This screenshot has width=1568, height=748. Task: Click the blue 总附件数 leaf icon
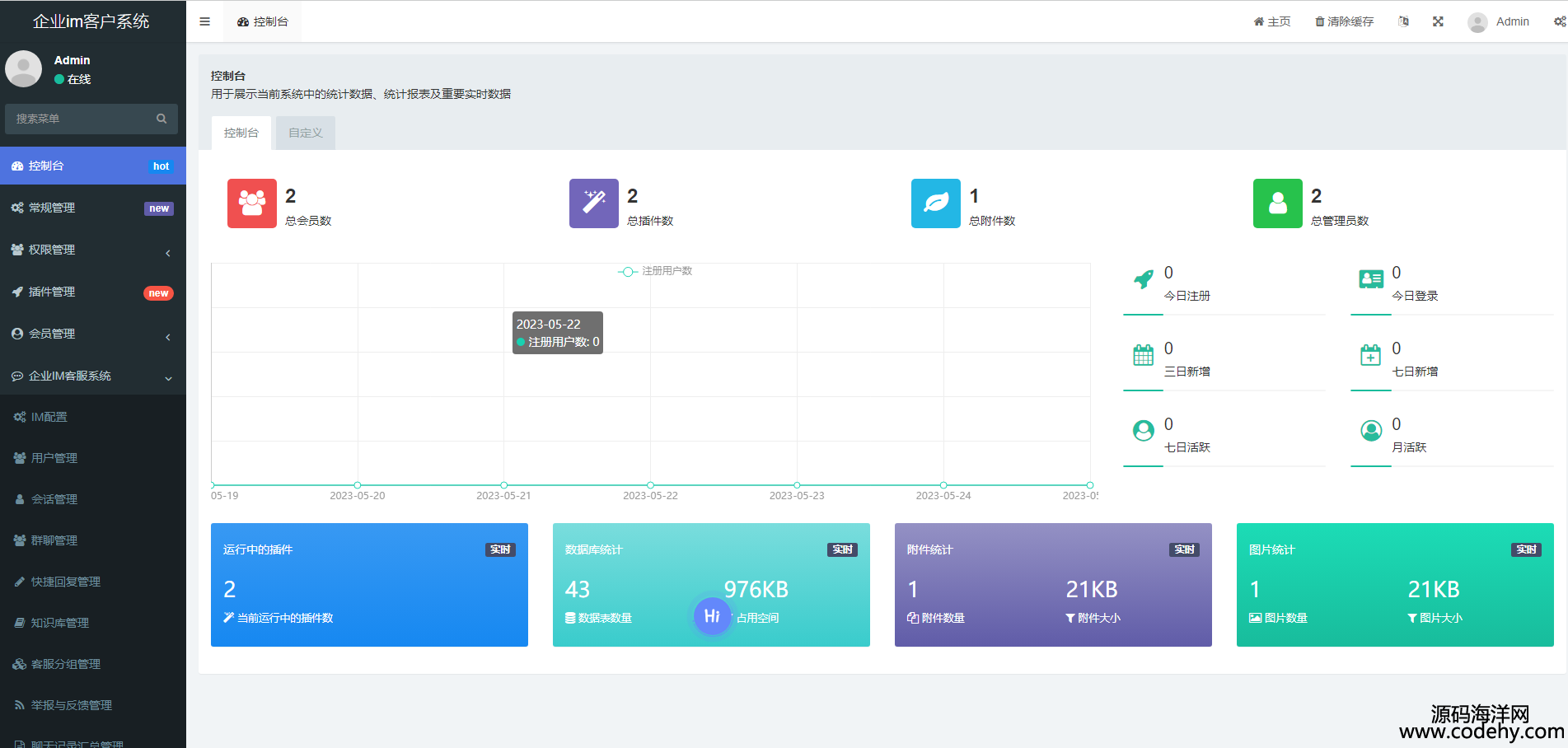coord(936,203)
